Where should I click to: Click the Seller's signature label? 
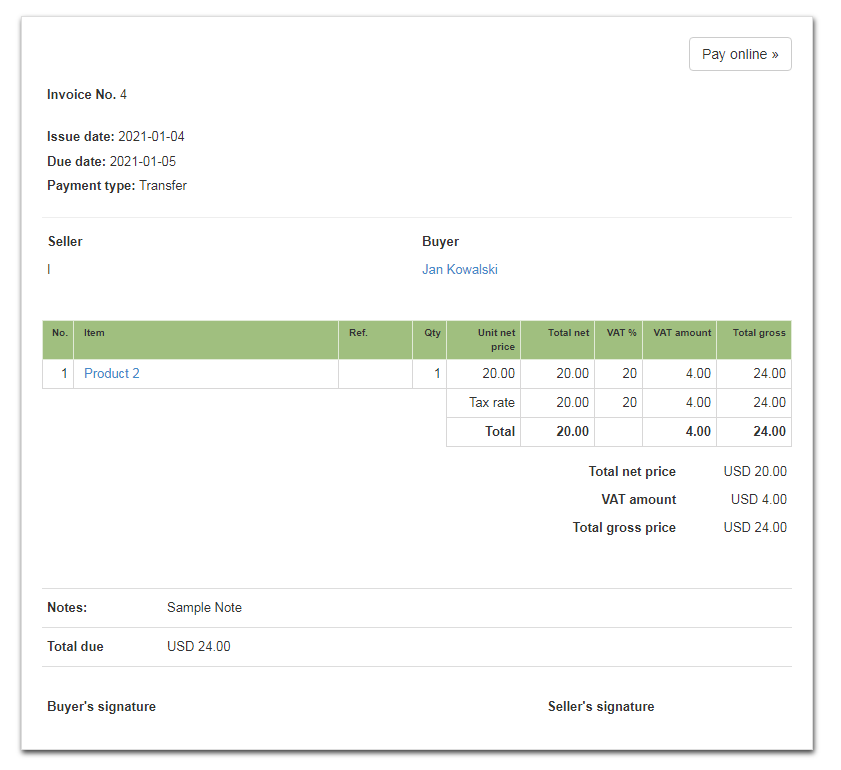click(600, 706)
